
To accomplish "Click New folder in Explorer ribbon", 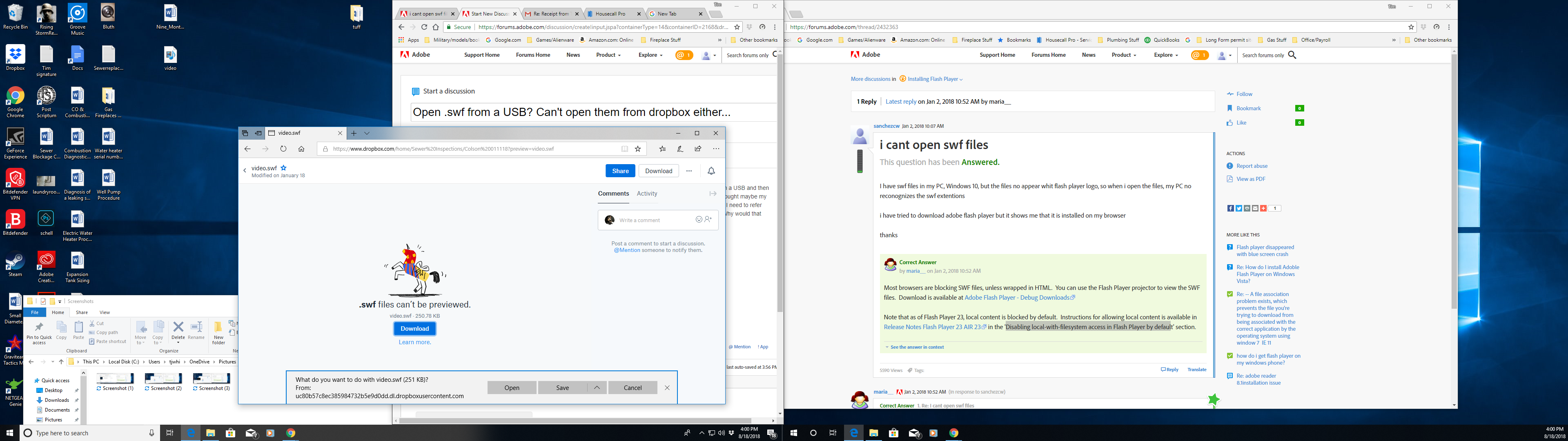I will tap(218, 332).
